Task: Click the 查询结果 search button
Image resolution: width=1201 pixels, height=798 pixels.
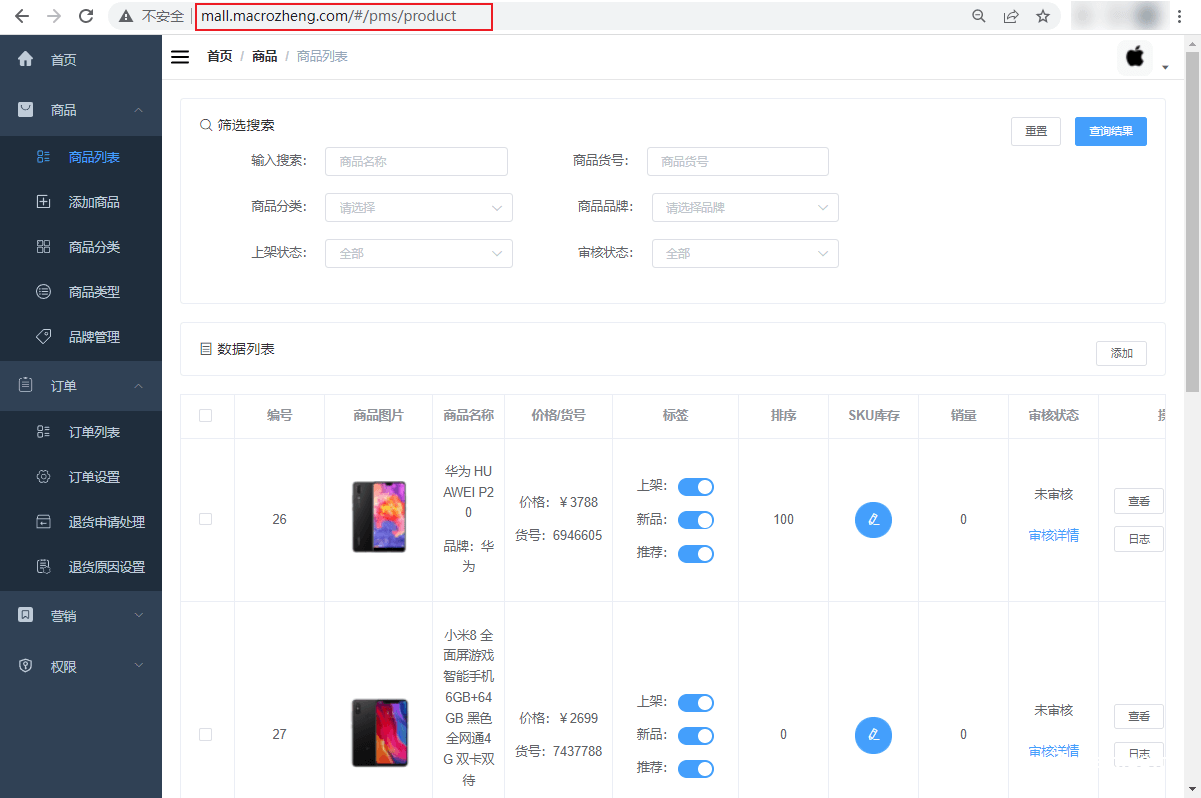Action: (1110, 131)
